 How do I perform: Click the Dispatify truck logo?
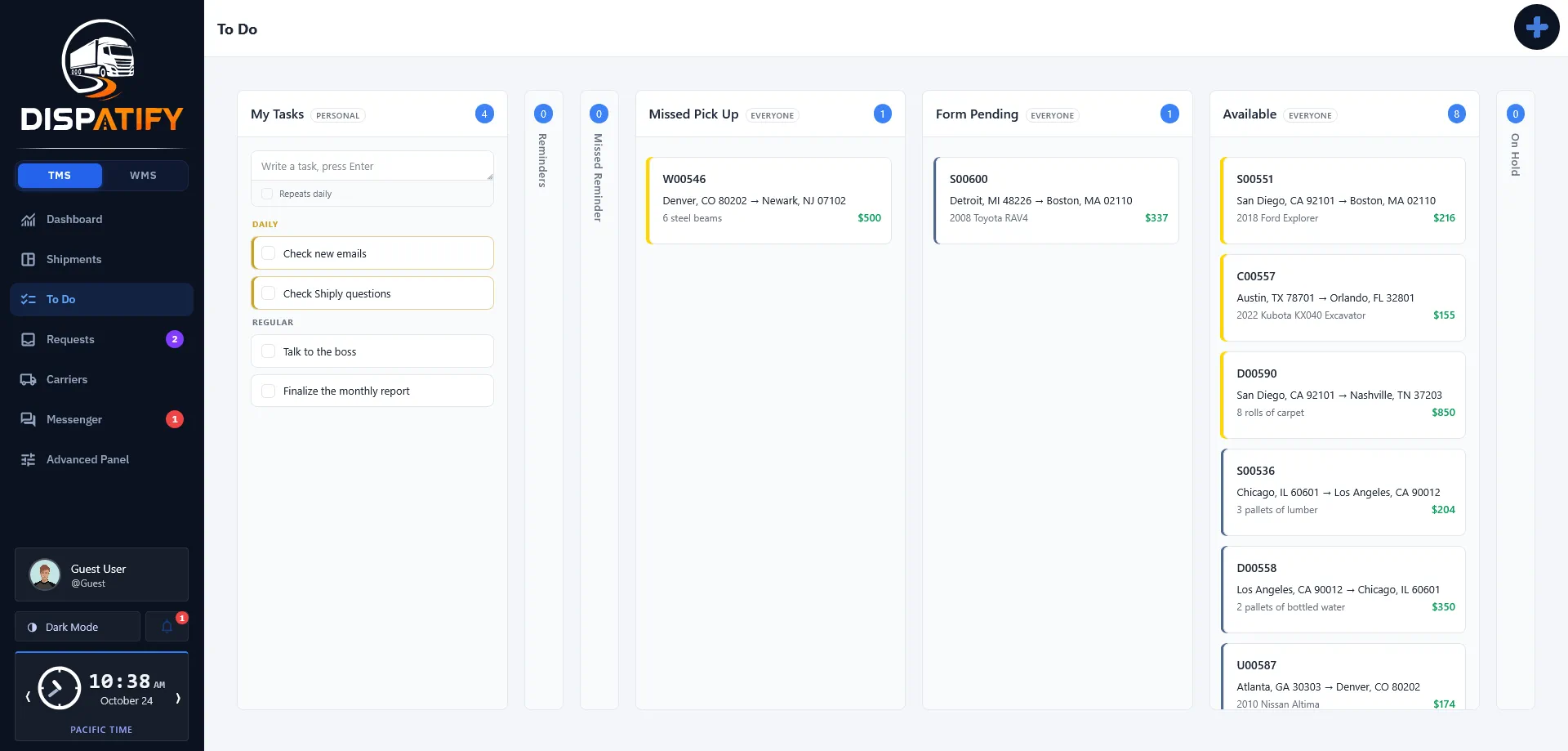point(101,75)
